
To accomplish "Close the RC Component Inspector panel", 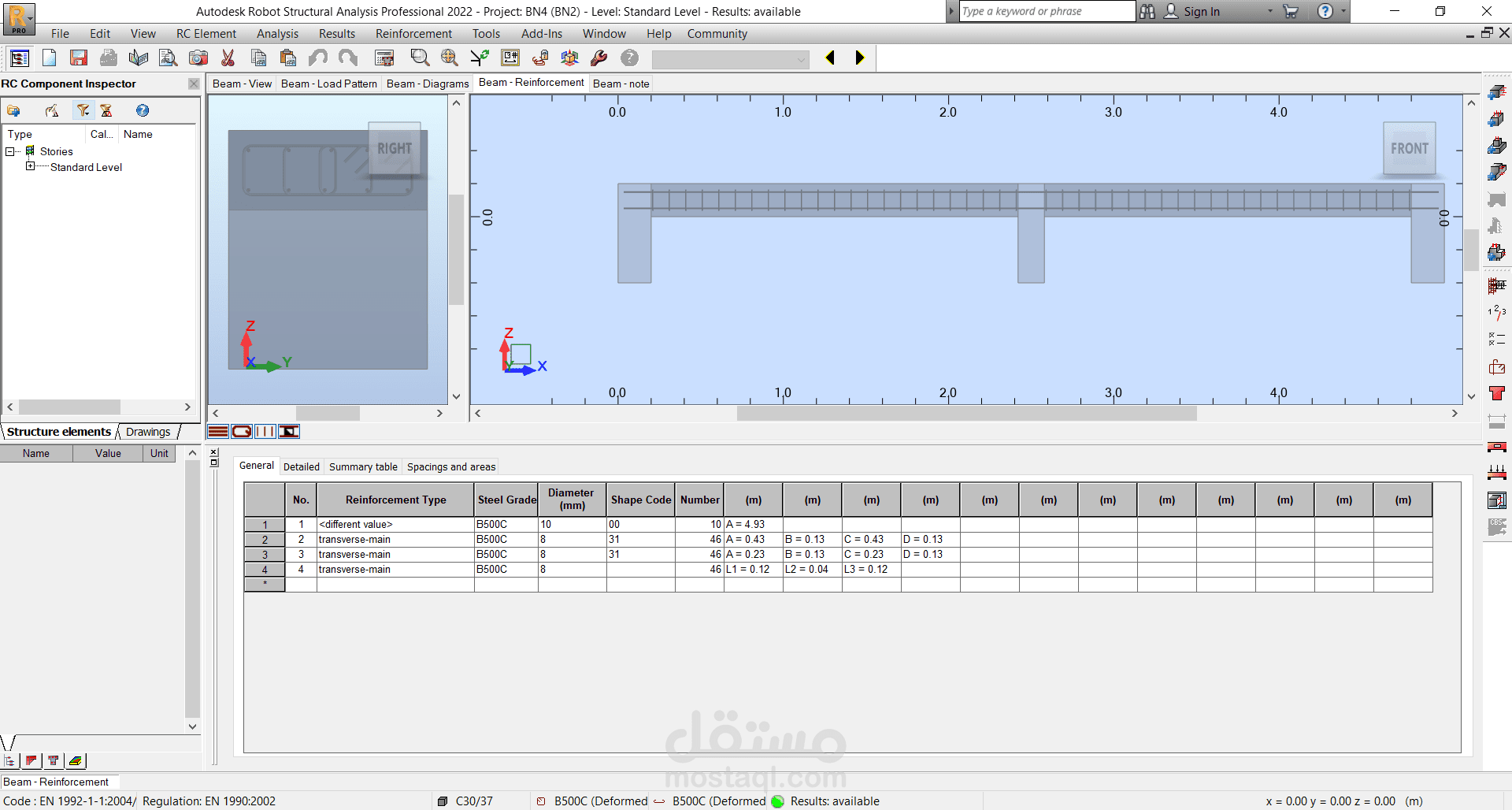I will (x=194, y=84).
